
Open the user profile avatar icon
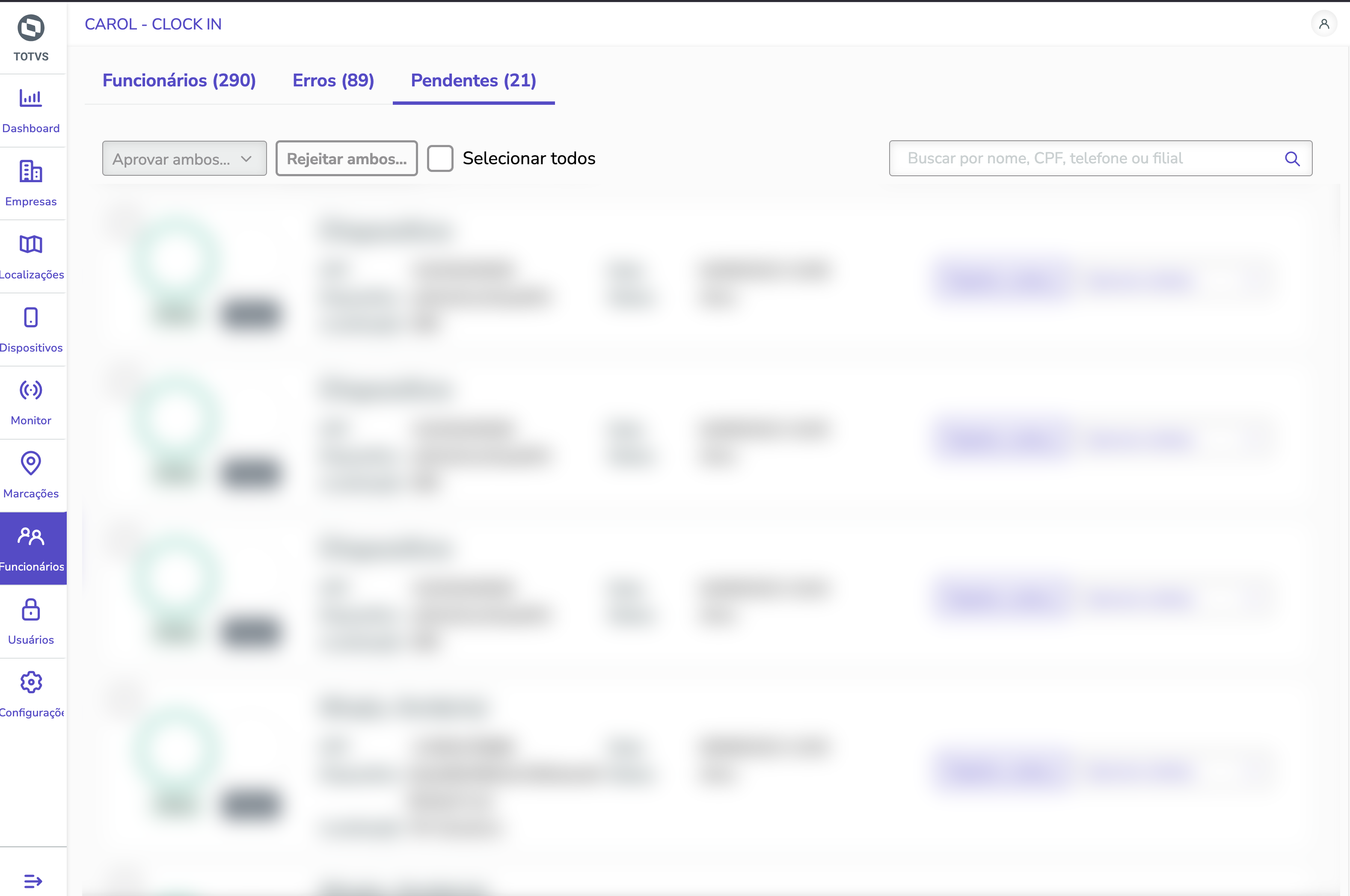tap(1324, 24)
